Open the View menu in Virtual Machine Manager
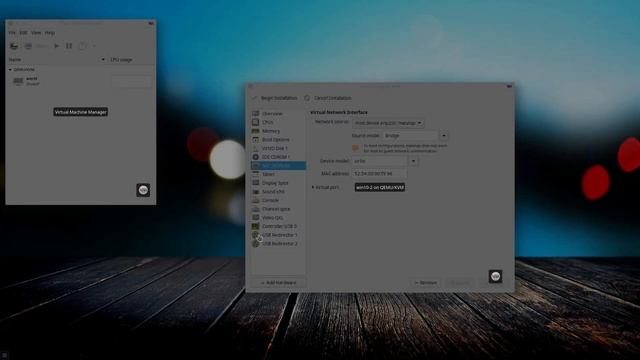This screenshot has width=640, height=360. [x=36, y=33]
